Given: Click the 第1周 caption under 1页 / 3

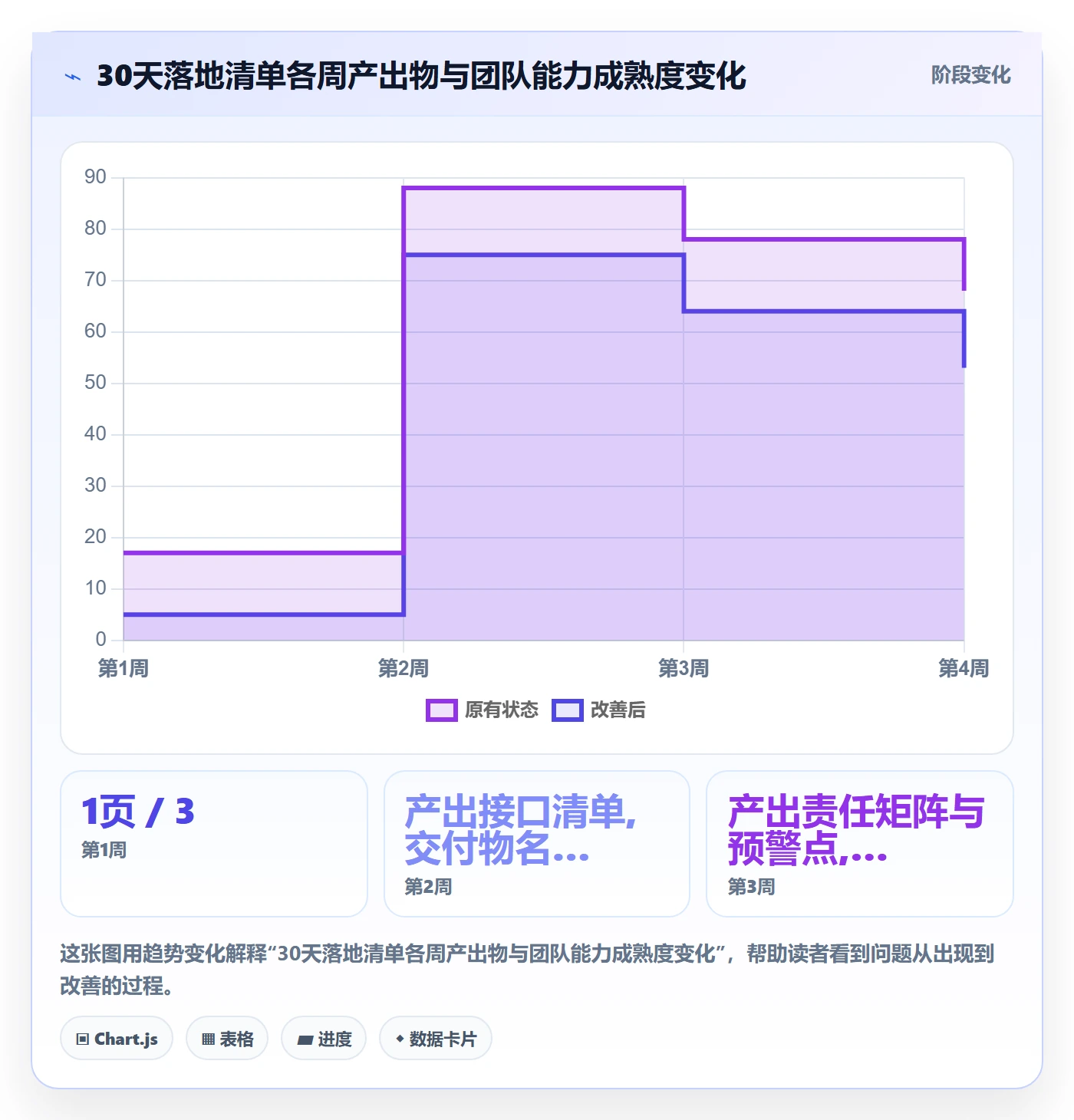Looking at the screenshot, I should (104, 850).
